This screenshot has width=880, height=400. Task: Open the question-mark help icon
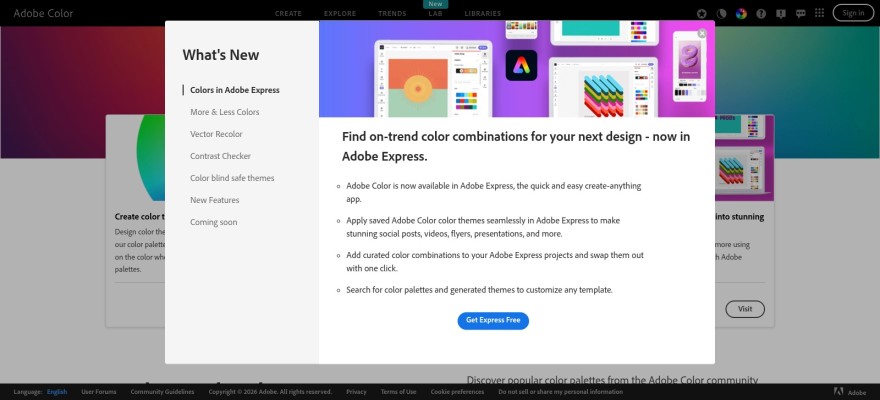click(x=761, y=13)
